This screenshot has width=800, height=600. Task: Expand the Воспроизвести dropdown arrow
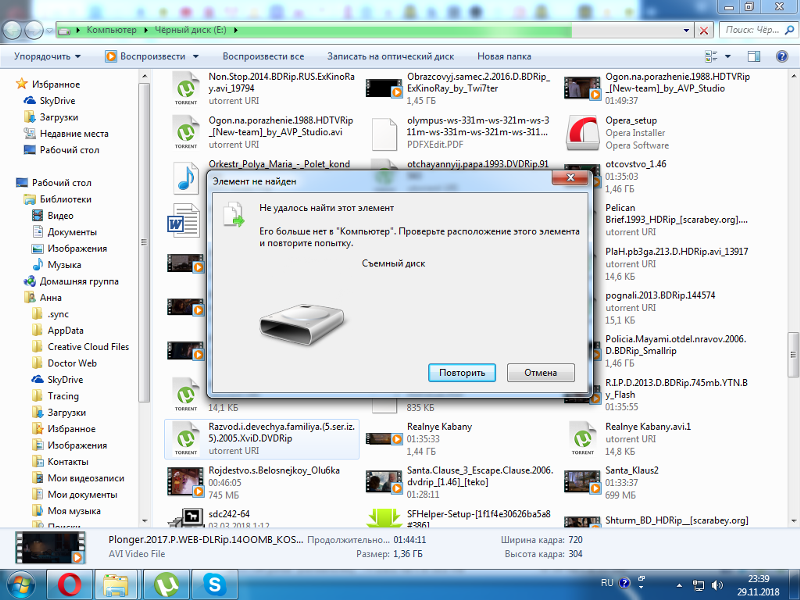pos(195,56)
